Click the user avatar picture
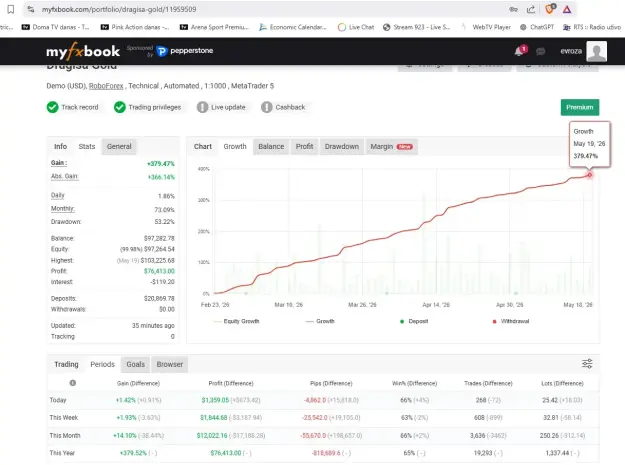The height and width of the screenshot is (465, 625). coord(597,51)
